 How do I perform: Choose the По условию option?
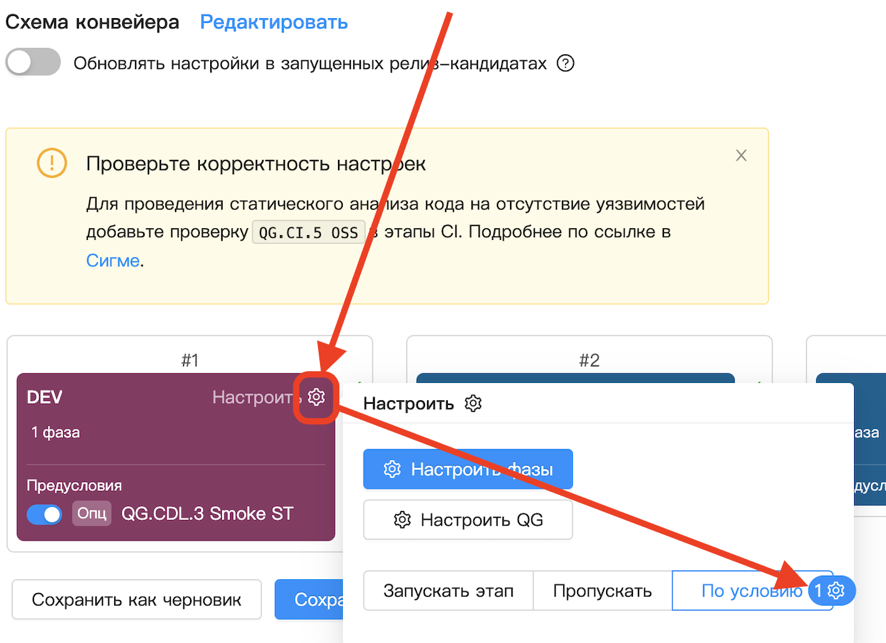point(750,591)
